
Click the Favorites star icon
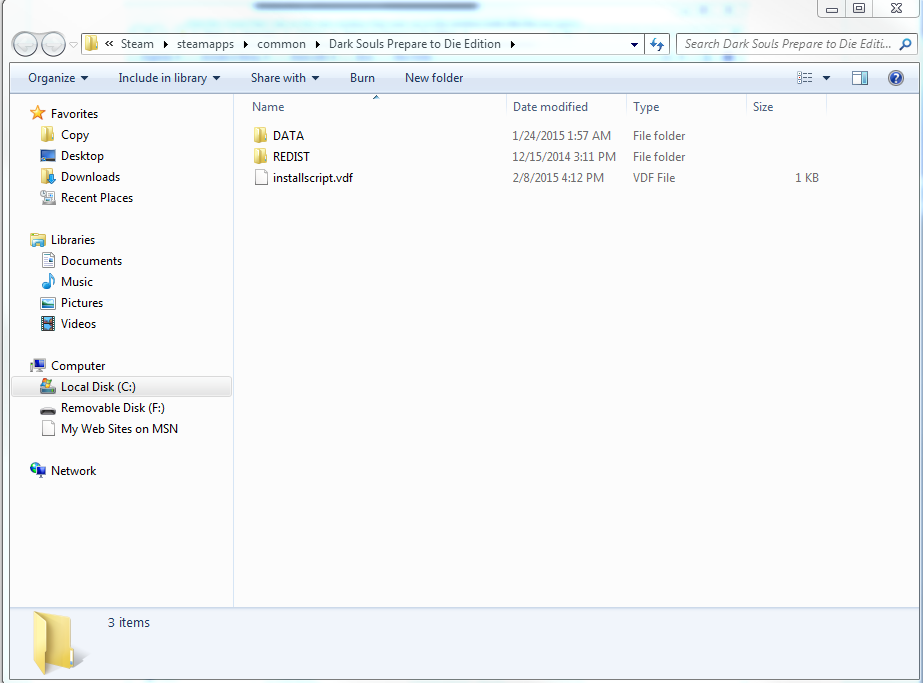click(38, 113)
